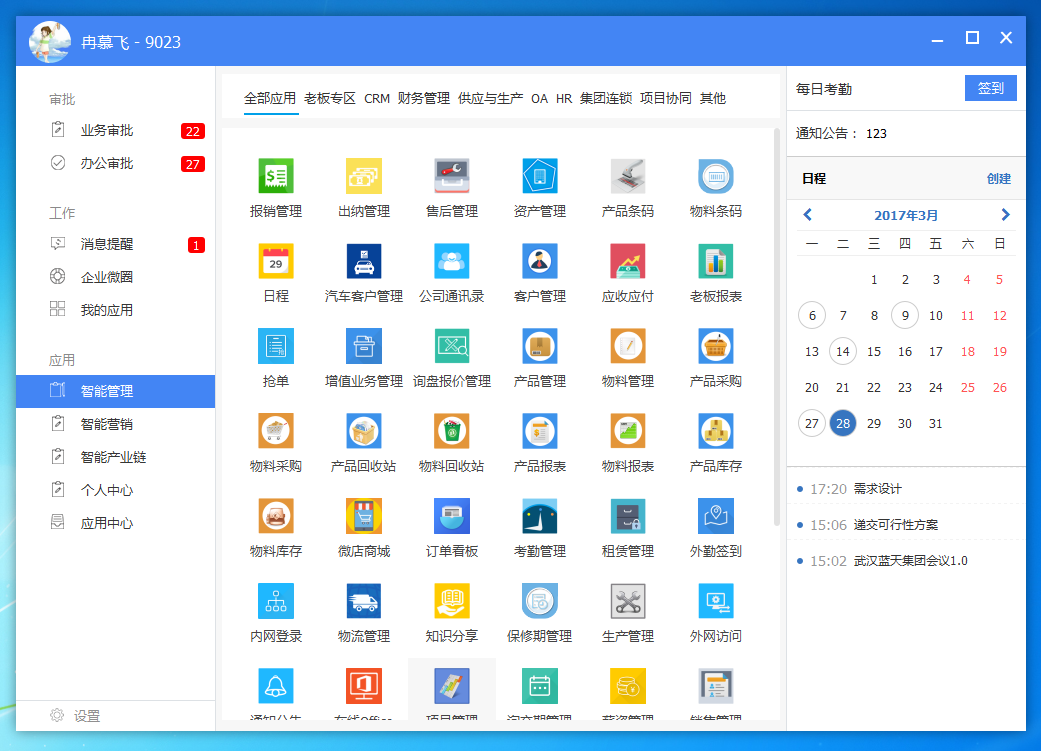Click 创建 to create schedule
Screen dimensions: 1041x751
click(x=999, y=179)
